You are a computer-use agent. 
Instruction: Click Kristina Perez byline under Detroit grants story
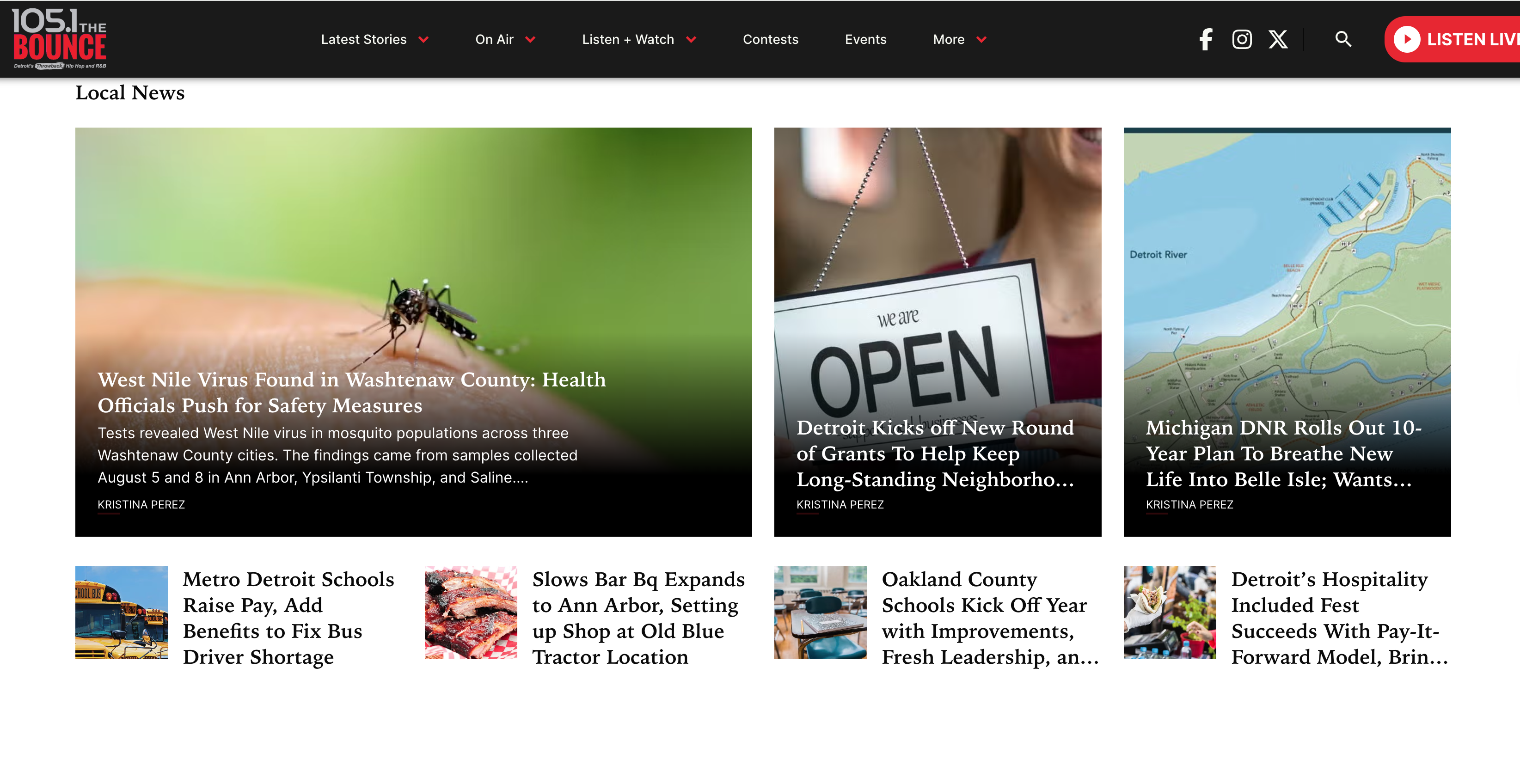tap(840, 504)
